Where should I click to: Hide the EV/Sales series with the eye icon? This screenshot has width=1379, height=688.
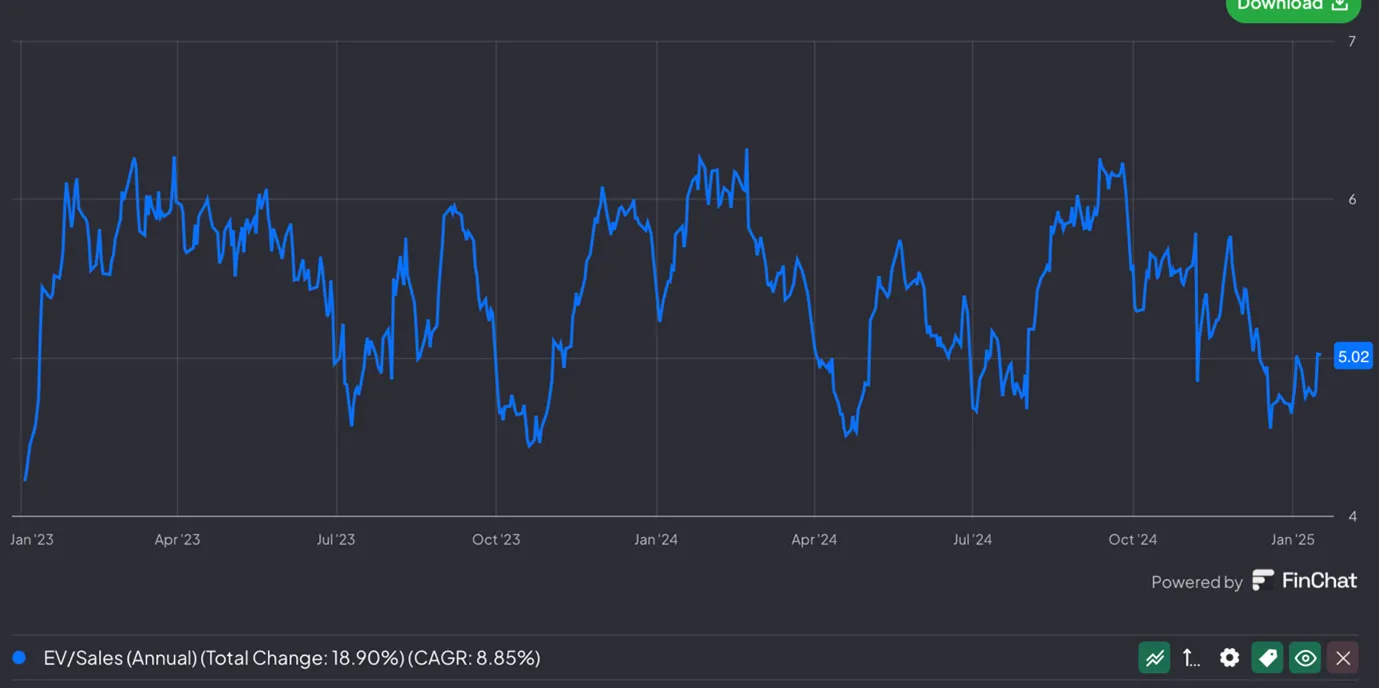pos(1305,658)
